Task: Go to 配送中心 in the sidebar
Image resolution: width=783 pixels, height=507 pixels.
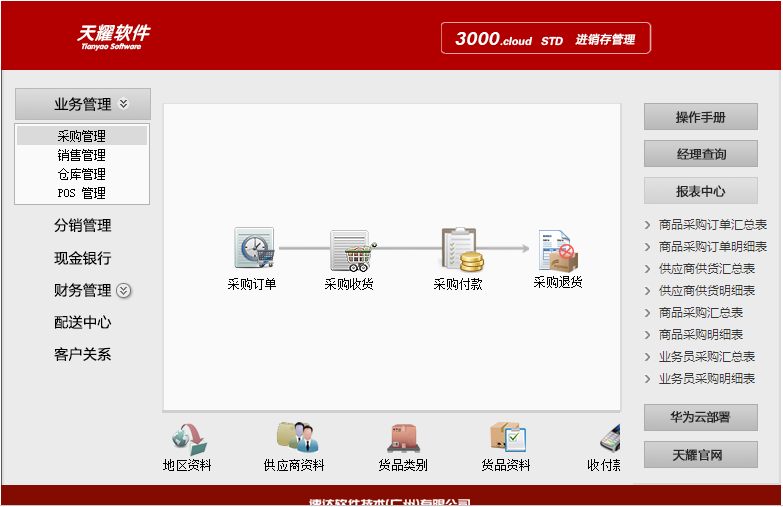Action: 82,323
